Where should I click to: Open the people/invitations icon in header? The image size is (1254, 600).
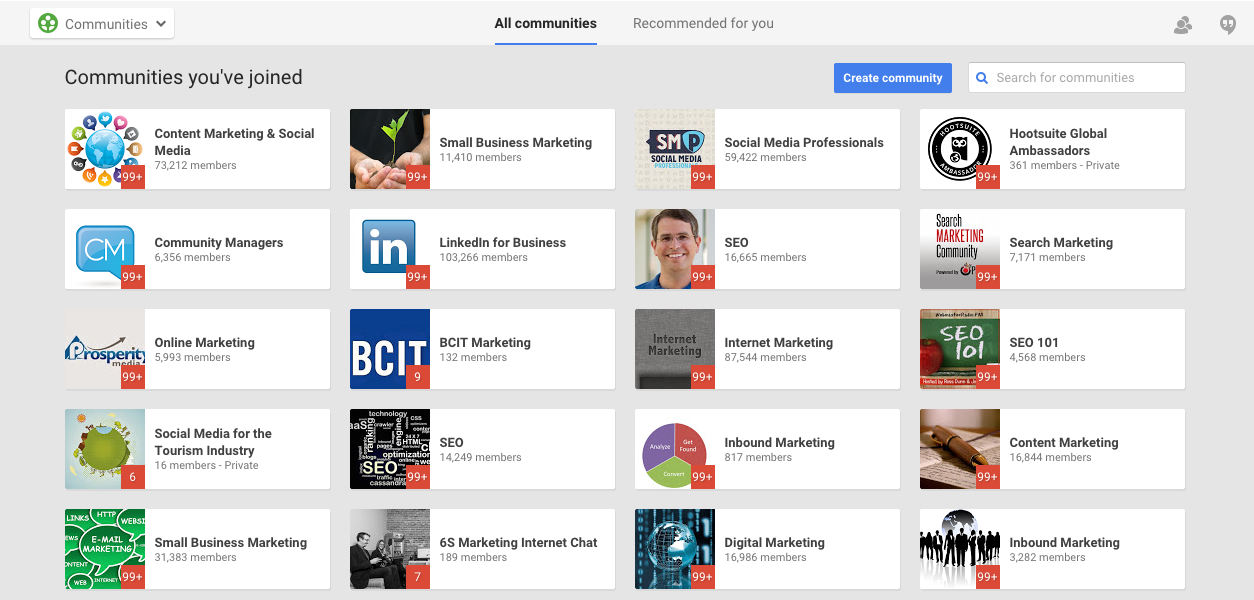click(1183, 25)
